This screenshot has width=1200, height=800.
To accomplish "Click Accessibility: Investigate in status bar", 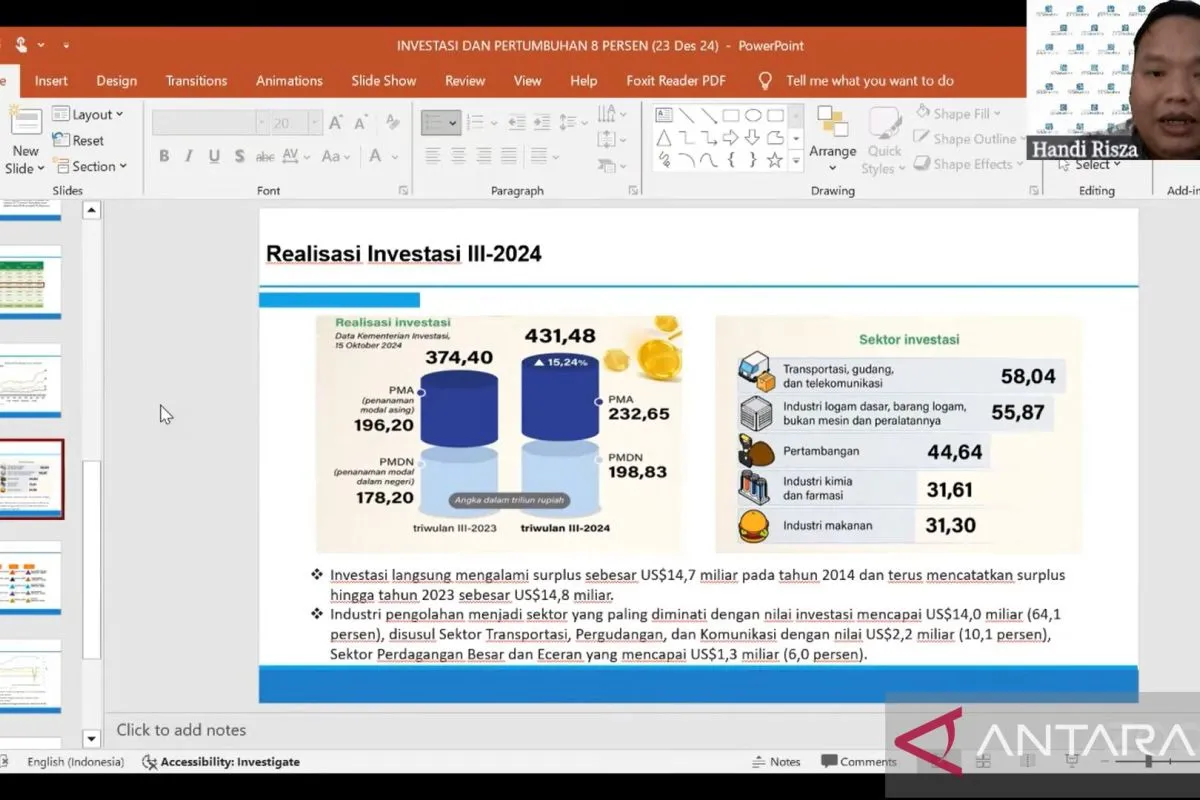I will click(220, 762).
